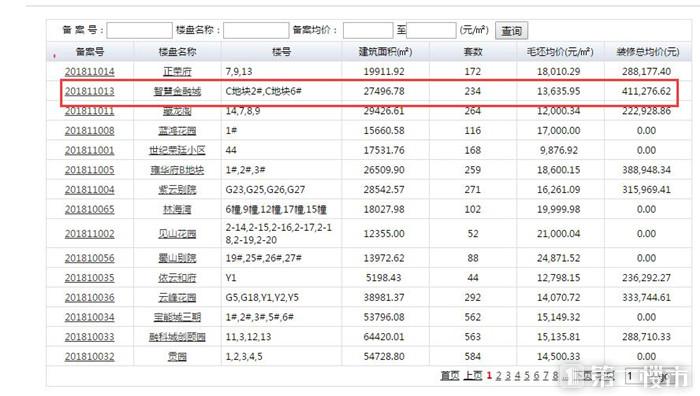This screenshot has width=700, height=396.
Task: Open record 201810032 link
Action: (x=89, y=357)
